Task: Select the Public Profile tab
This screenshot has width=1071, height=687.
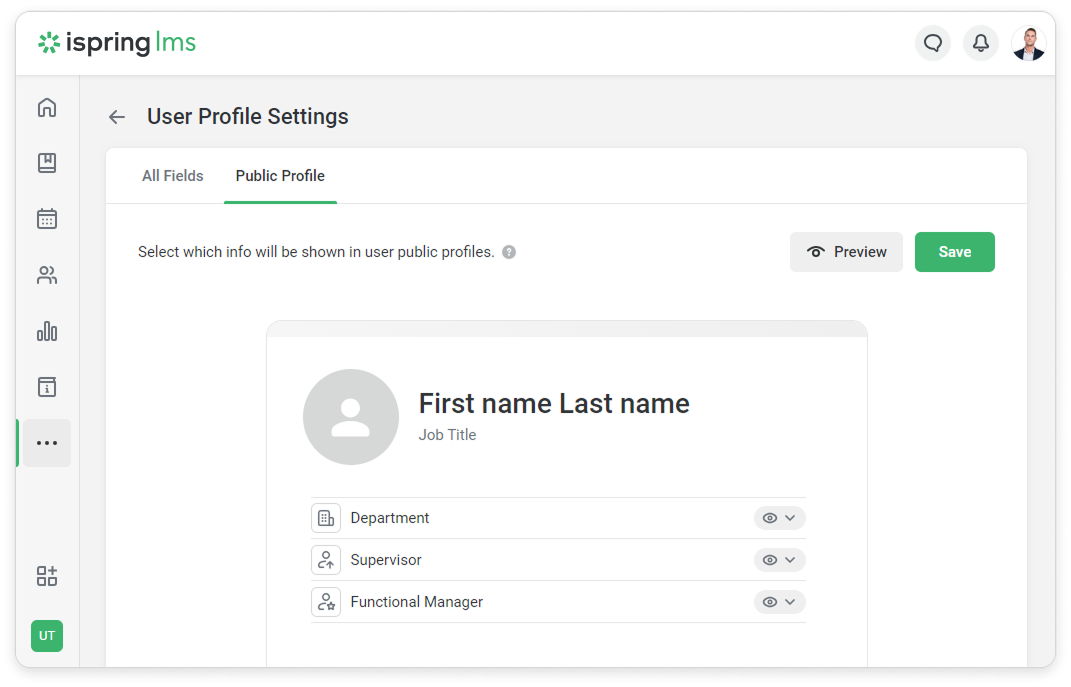Action: pyautogui.click(x=280, y=176)
